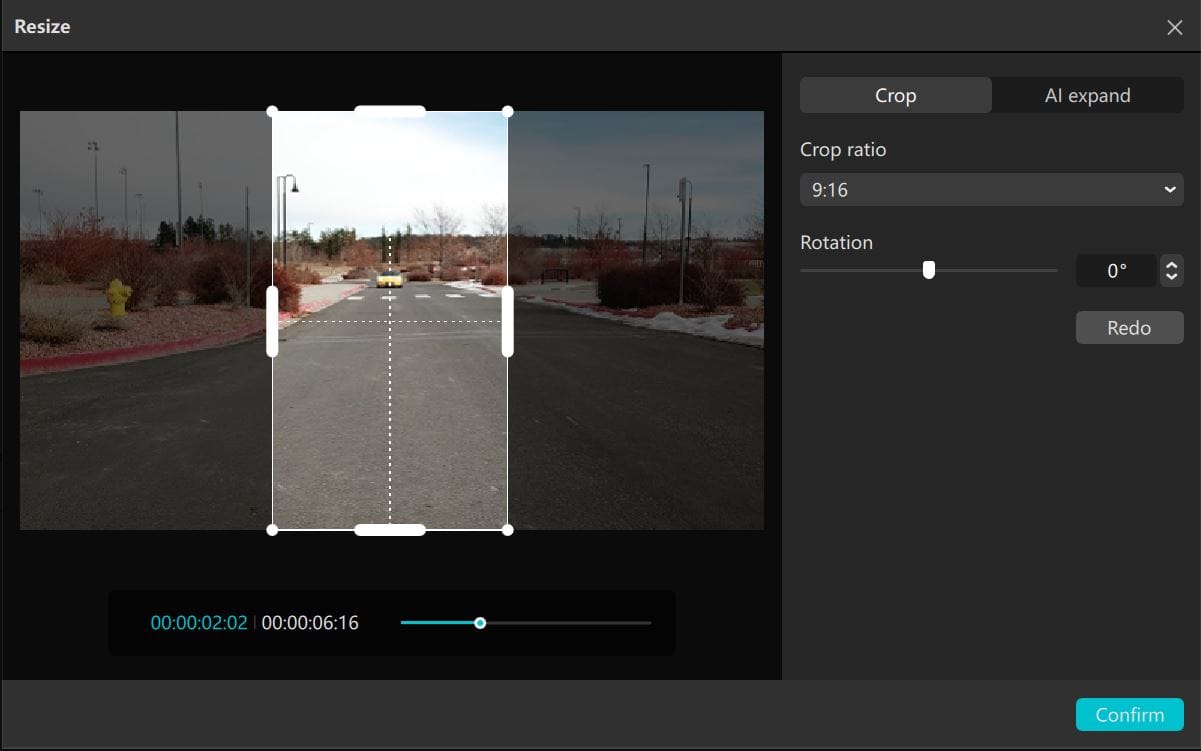Click the bottom-right crop corner handle
The image size is (1201, 751).
[508, 530]
